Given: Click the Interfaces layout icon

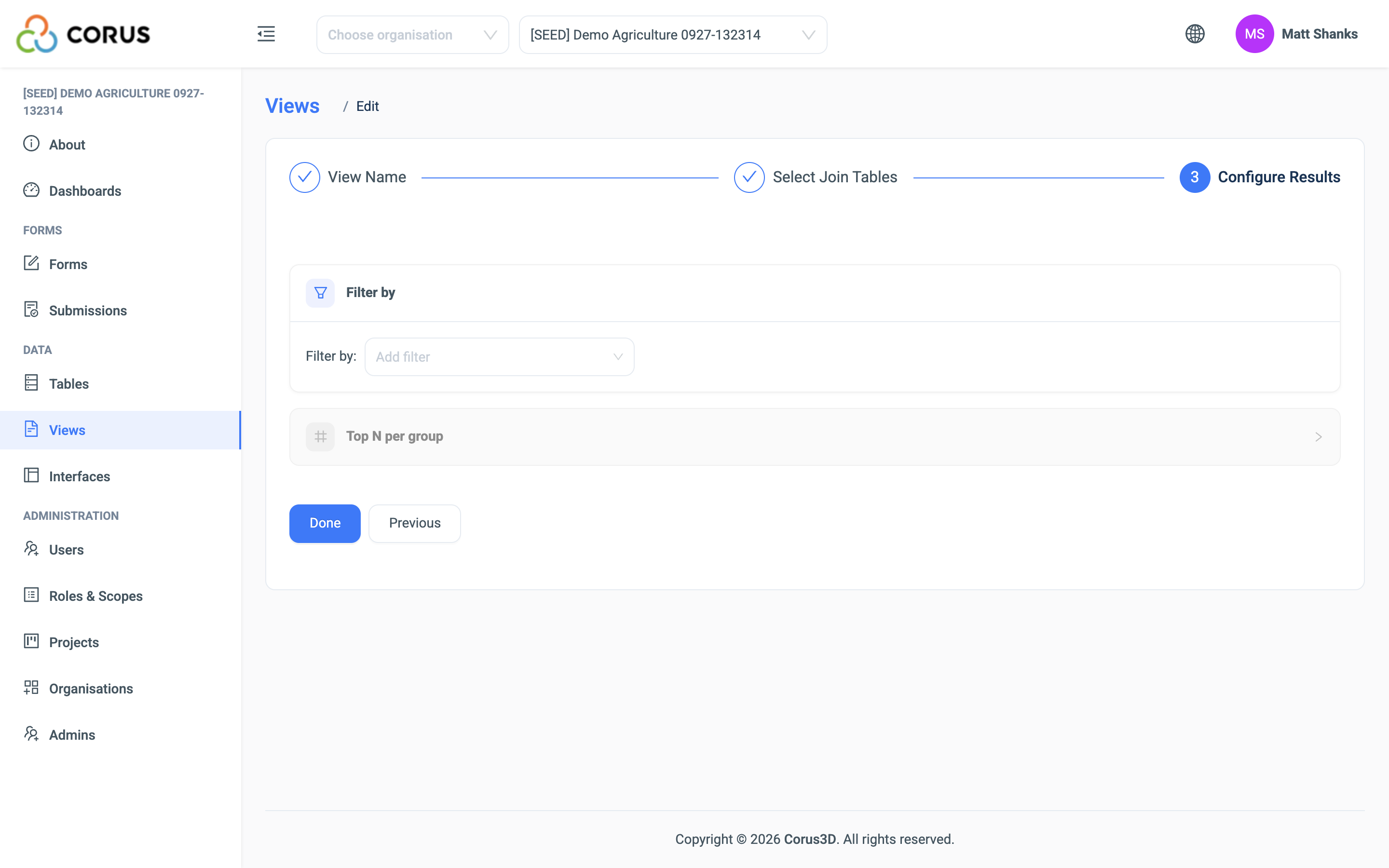Looking at the screenshot, I should [31, 475].
